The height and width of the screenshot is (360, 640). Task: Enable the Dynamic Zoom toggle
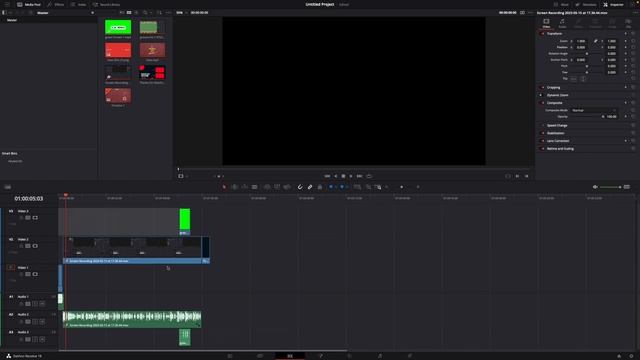click(541, 95)
